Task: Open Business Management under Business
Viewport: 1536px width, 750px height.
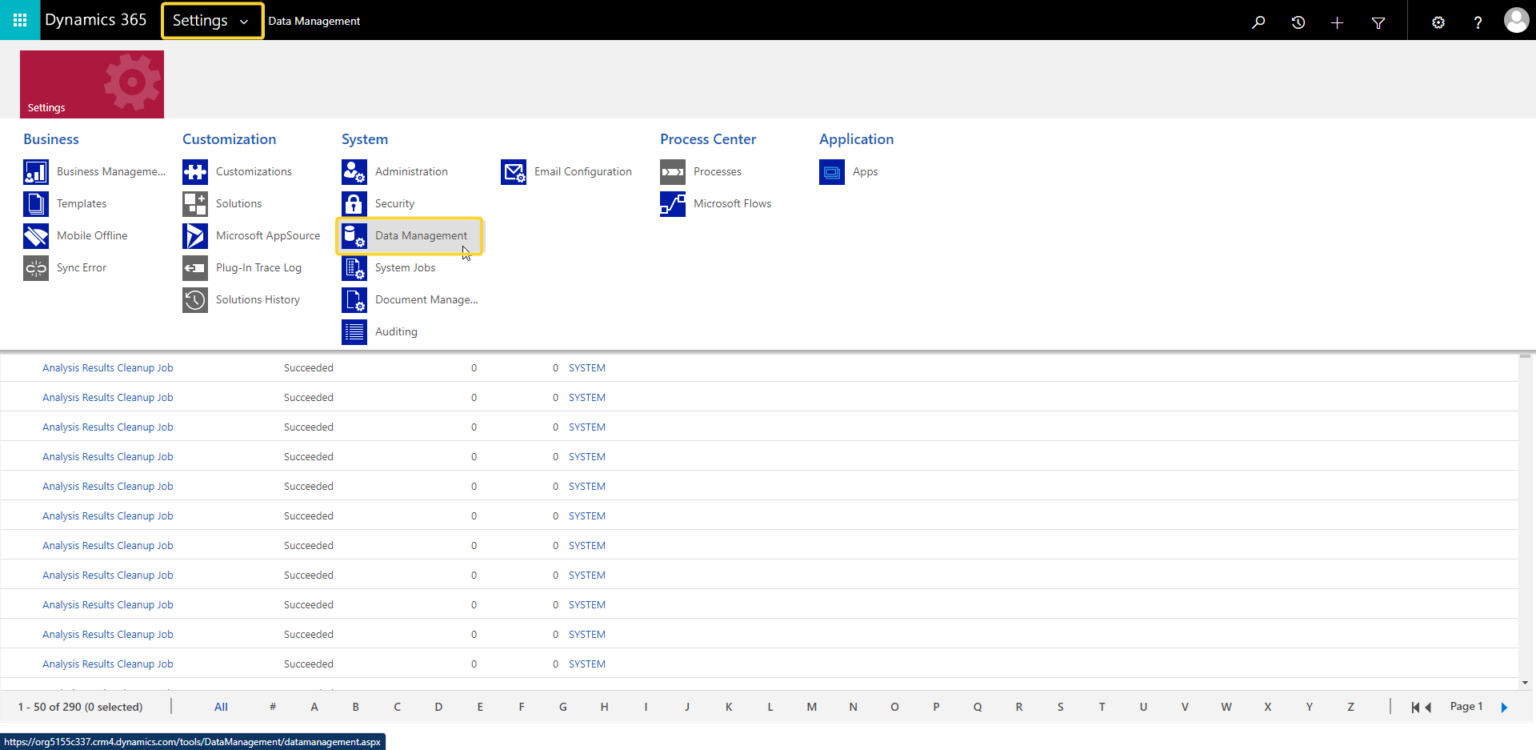Action: tap(111, 171)
